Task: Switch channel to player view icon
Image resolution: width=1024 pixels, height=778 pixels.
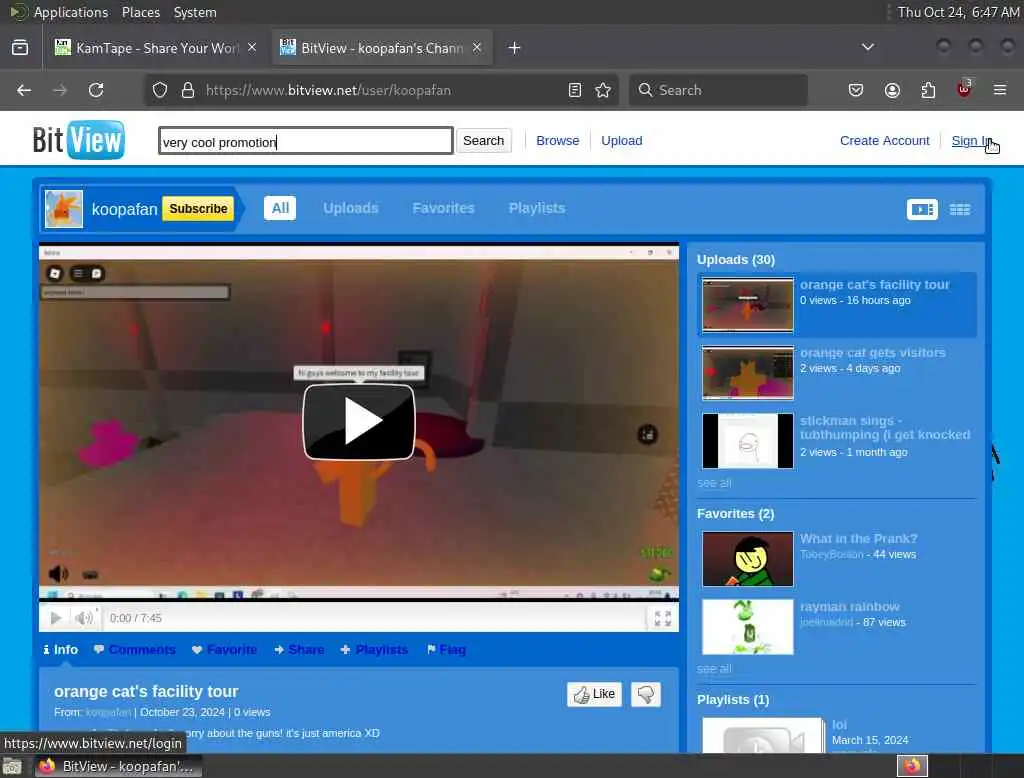Action: (x=922, y=209)
